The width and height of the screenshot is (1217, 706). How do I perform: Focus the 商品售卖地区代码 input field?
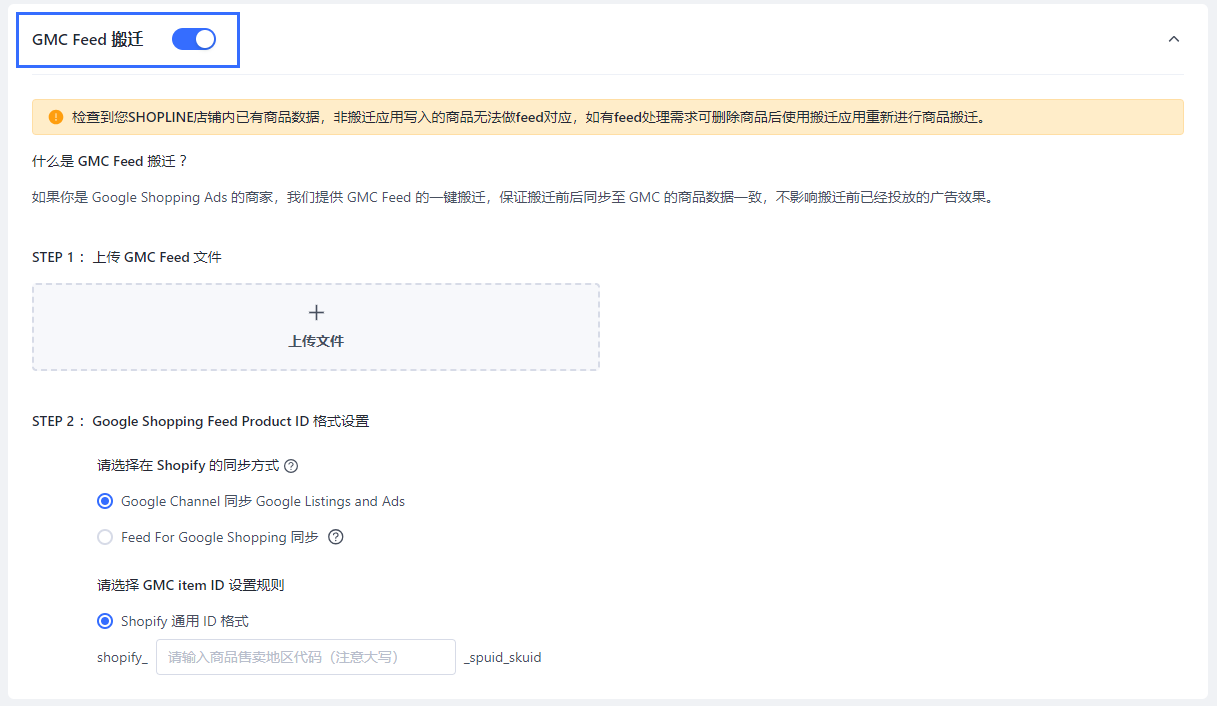306,657
